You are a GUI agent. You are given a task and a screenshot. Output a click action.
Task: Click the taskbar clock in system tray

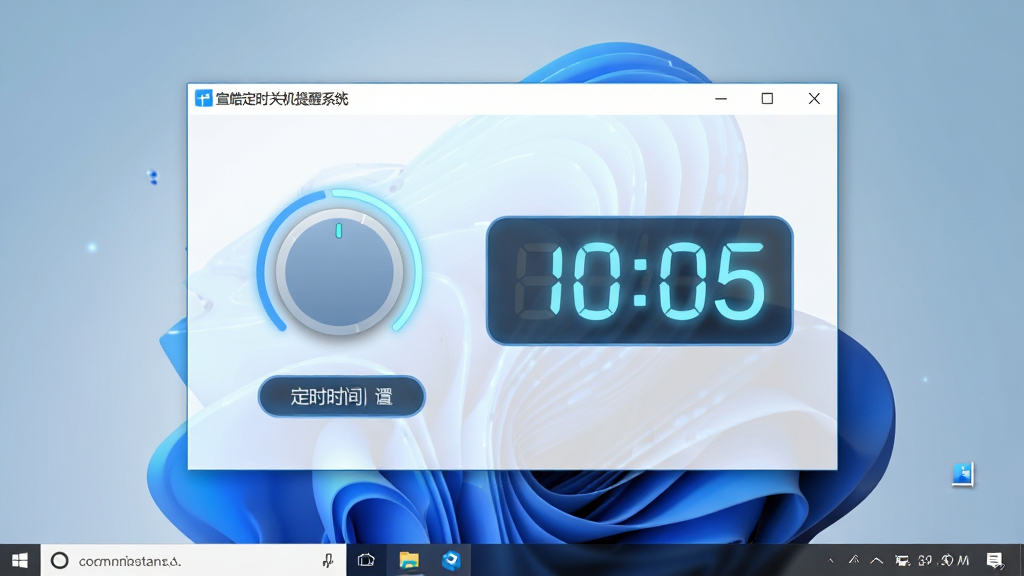click(943, 560)
